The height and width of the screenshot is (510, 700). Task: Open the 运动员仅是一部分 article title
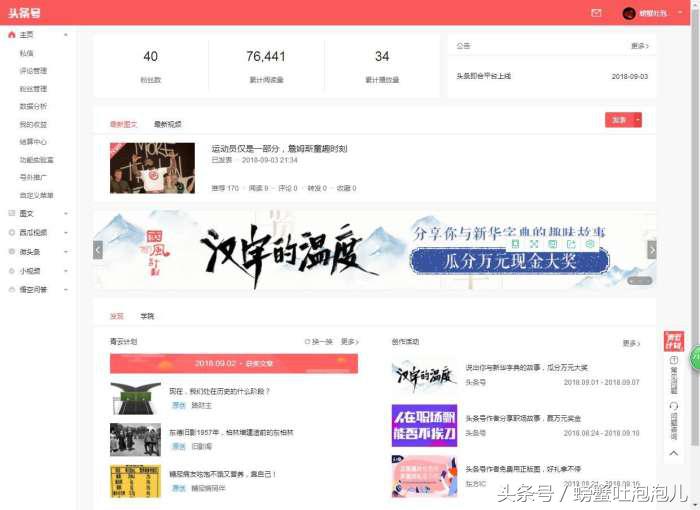(x=279, y=149)
